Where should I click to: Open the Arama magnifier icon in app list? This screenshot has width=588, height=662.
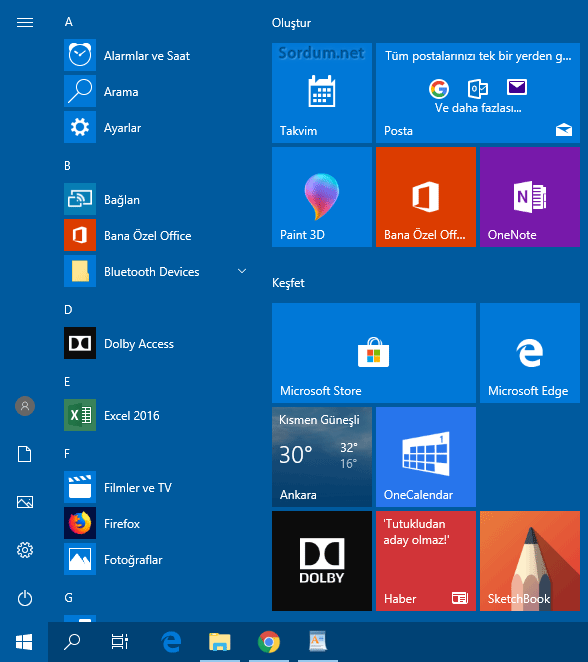click(x=80, y=91)
